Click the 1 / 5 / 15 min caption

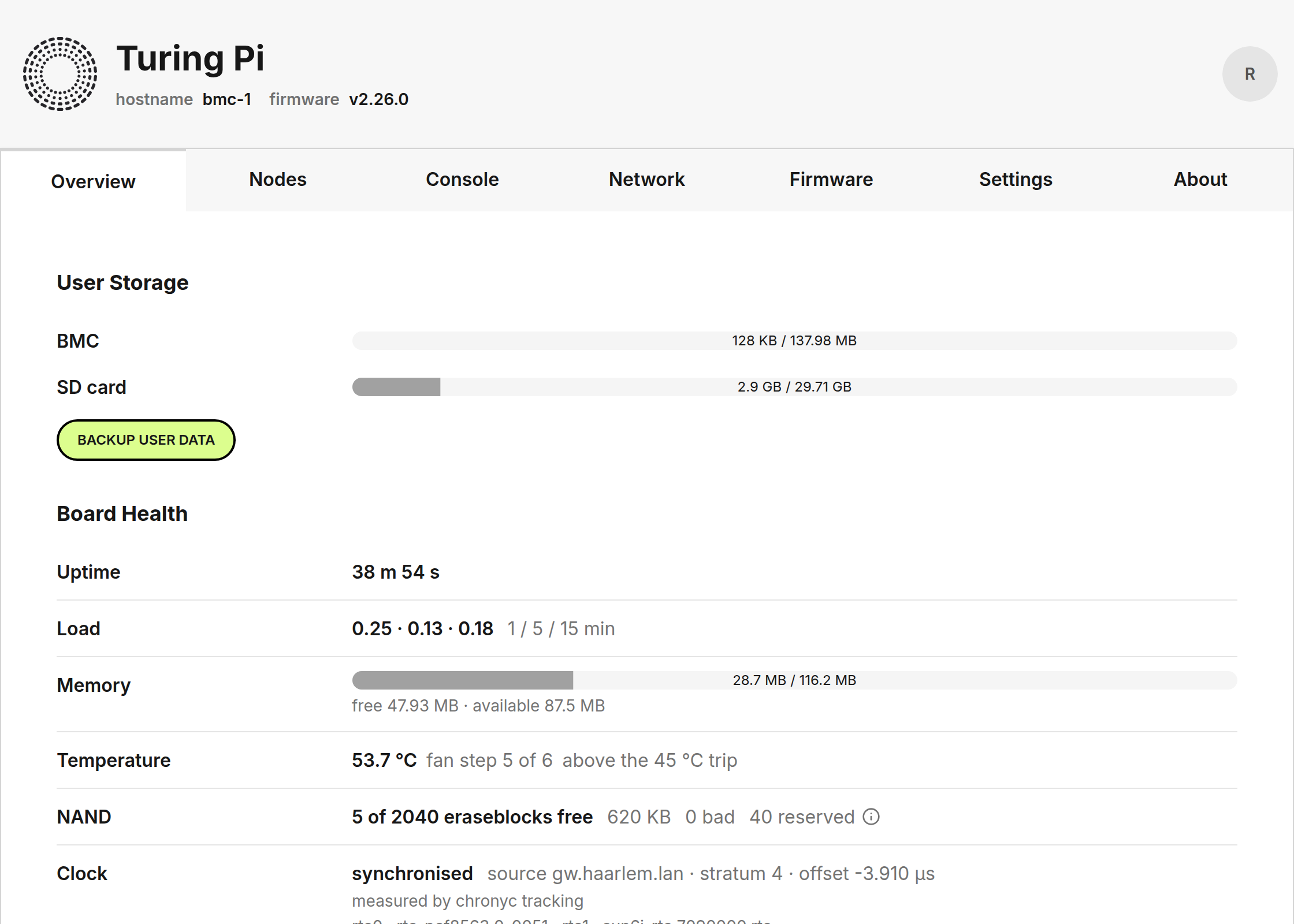click(x=561, y=628)
